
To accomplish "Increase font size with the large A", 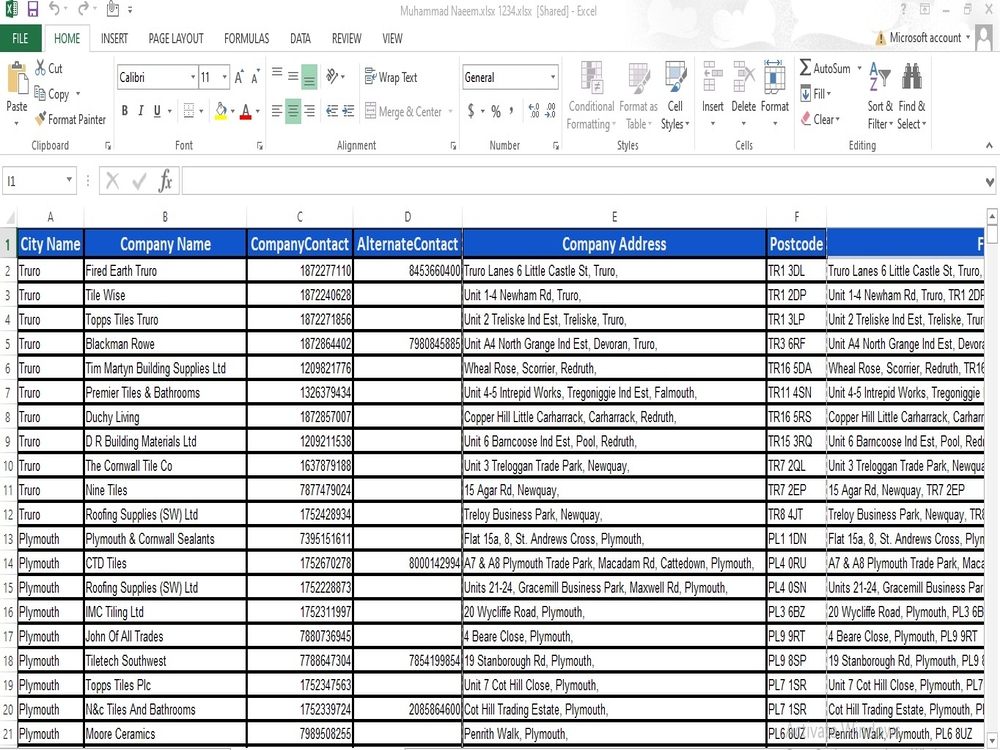I will 239,77.
